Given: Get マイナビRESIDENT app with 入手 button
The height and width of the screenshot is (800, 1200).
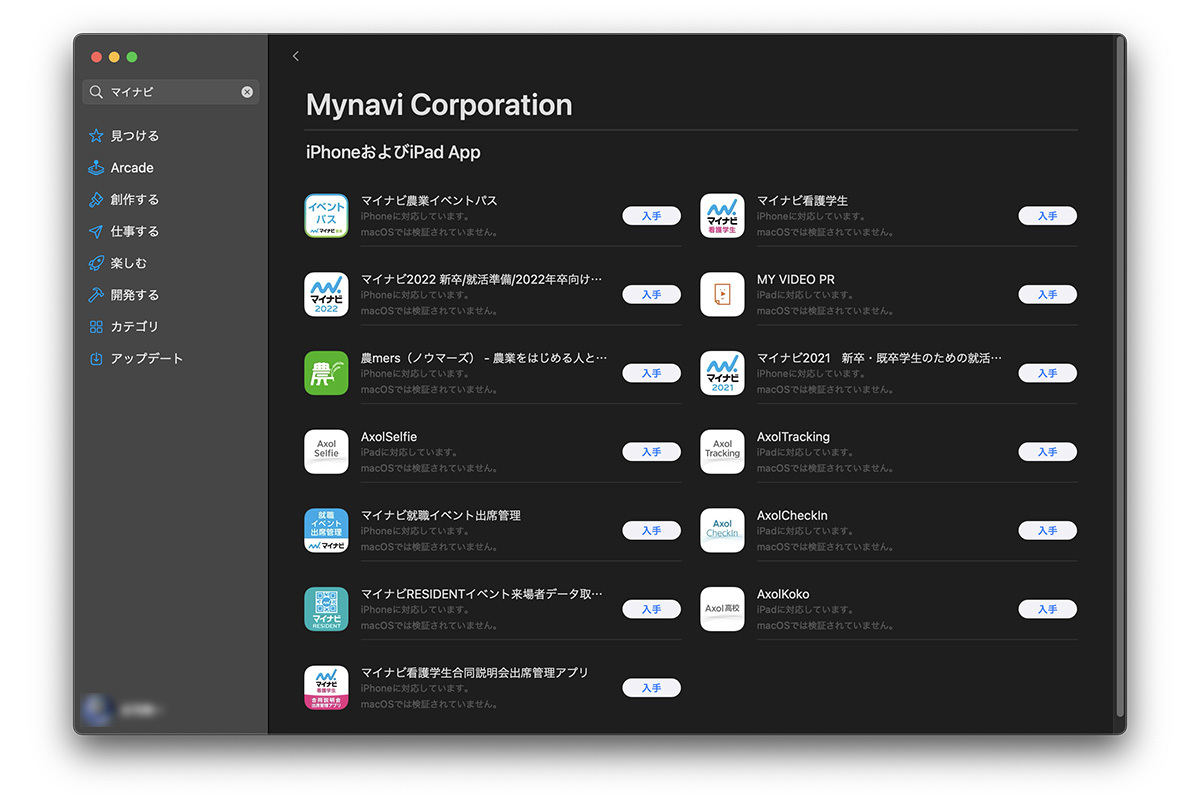Looking at the screenshot, I should point(651,609).
